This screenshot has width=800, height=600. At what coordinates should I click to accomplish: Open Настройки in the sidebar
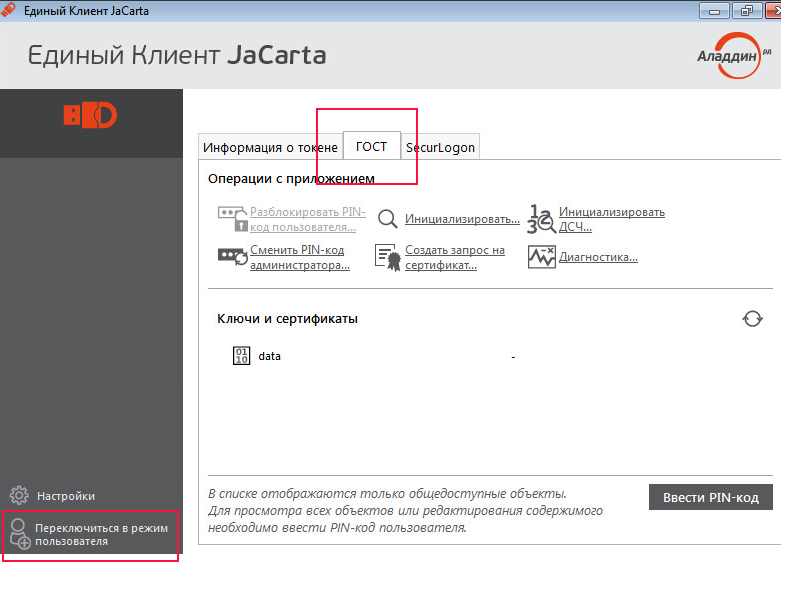click(66, 496)
